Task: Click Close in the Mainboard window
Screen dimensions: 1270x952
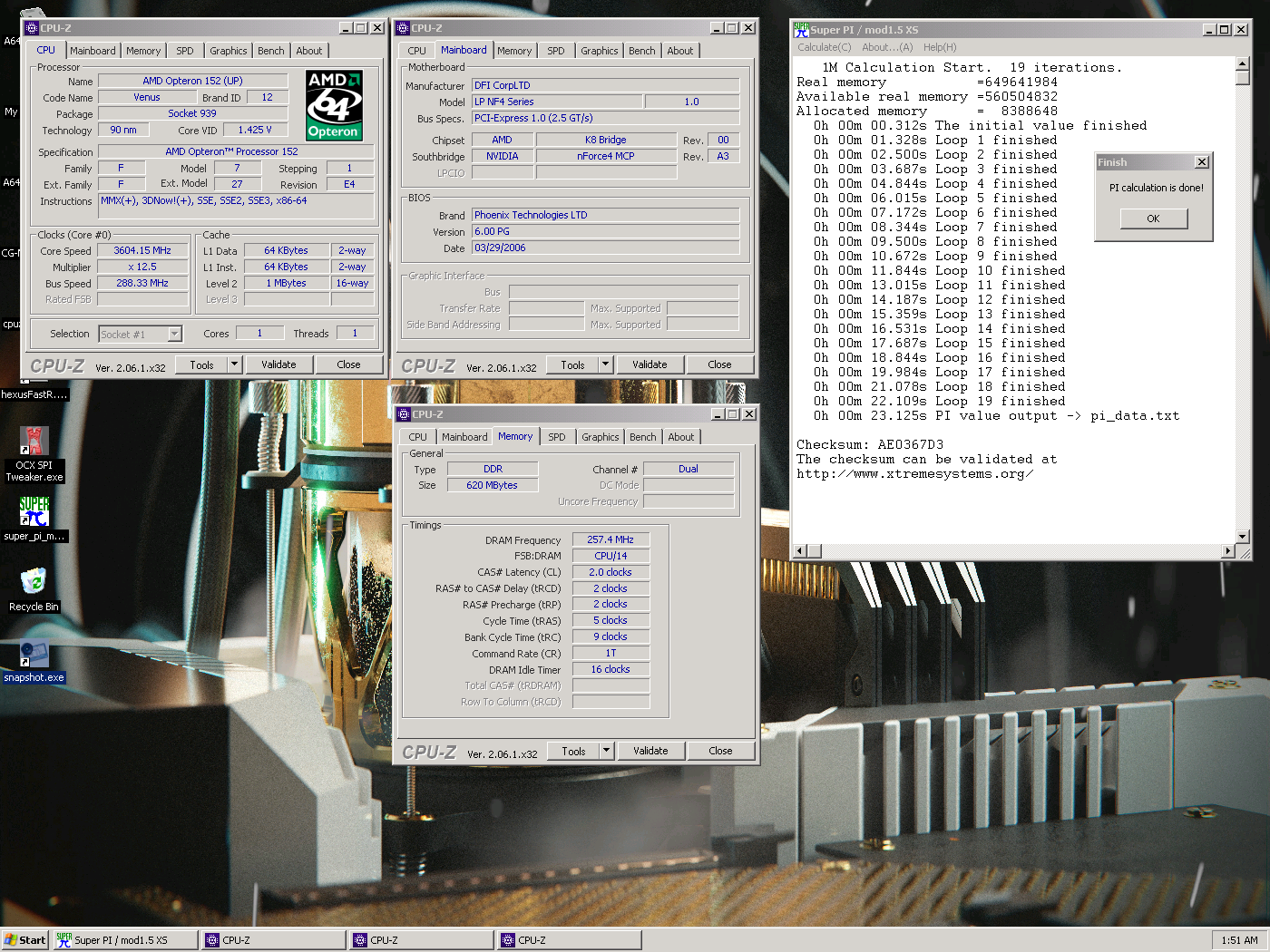Action: (x=719, y=364)
